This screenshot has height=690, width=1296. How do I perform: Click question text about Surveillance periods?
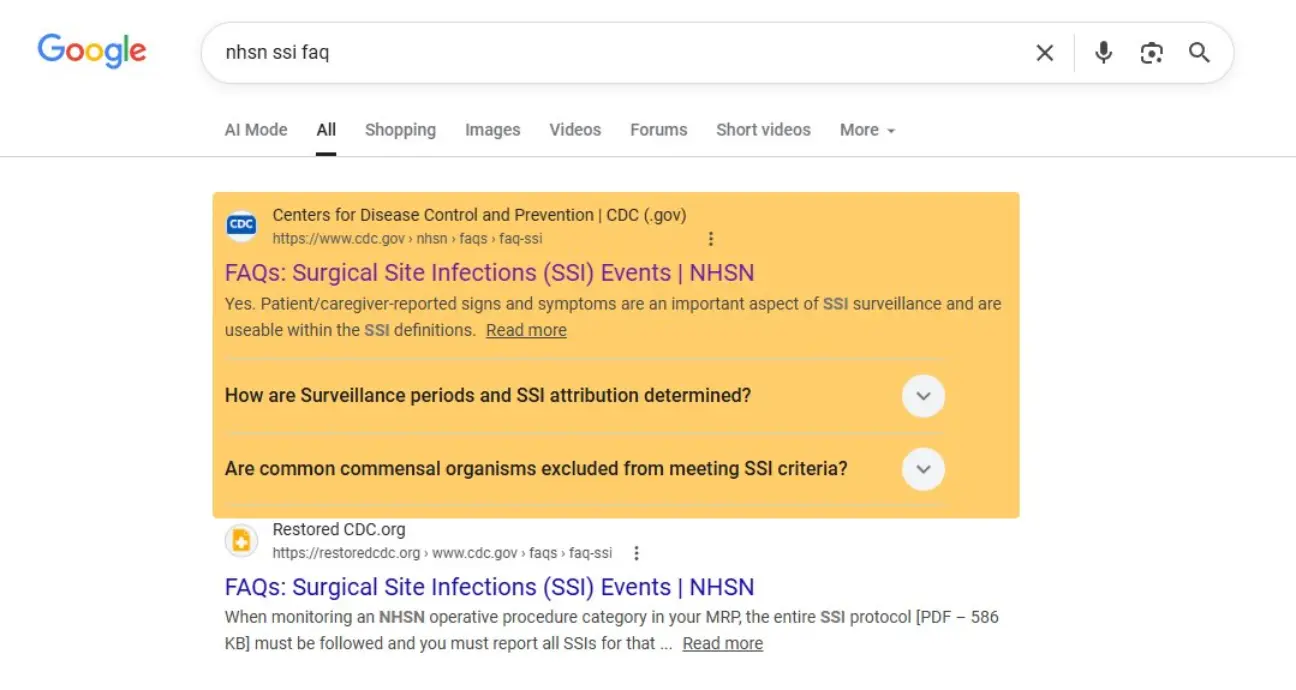click(x=488, y=396)
